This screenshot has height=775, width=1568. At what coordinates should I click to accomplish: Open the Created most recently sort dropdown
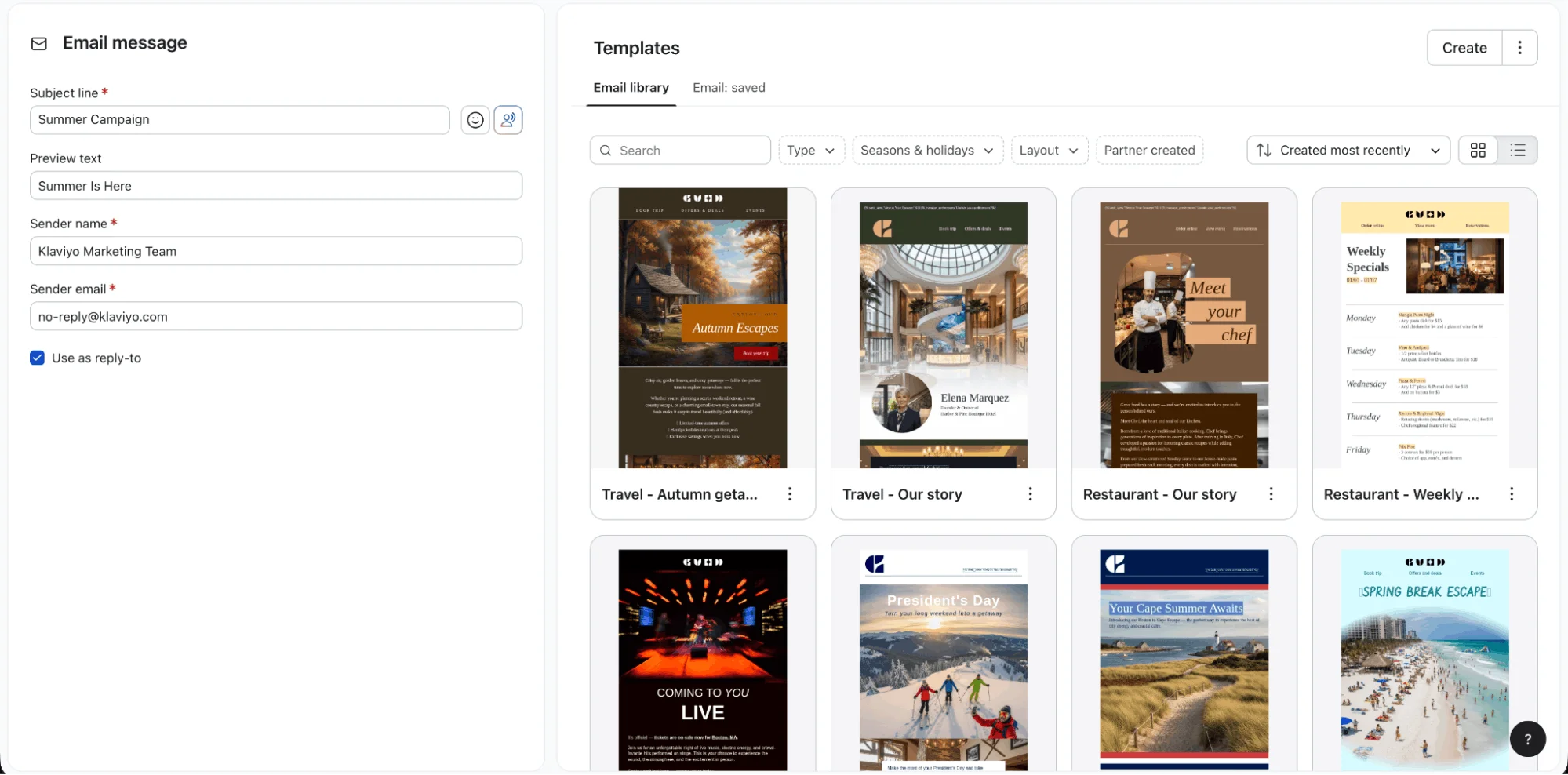(1348, 151)
